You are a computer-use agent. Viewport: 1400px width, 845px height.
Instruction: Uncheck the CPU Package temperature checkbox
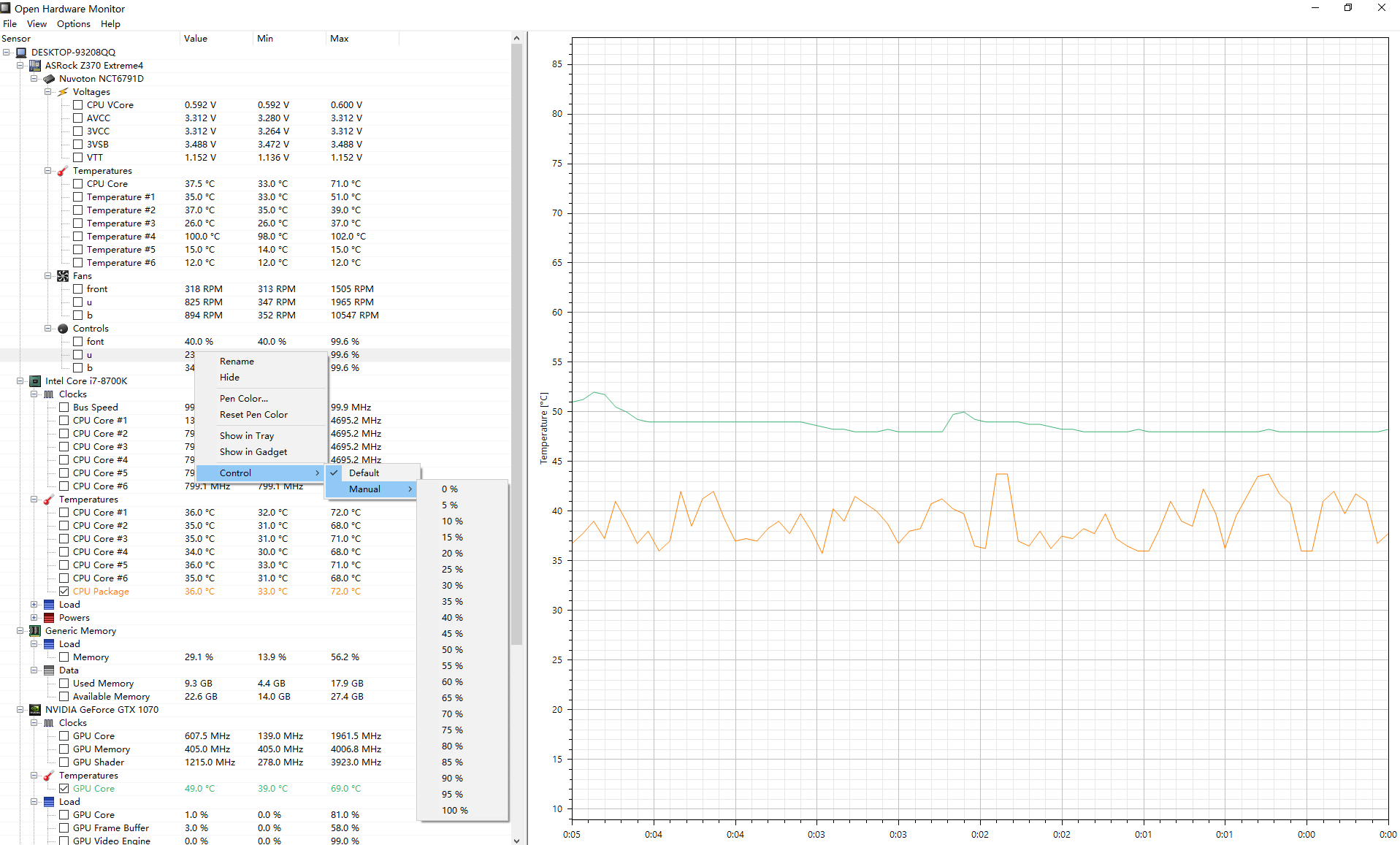(x=64, y=592)
